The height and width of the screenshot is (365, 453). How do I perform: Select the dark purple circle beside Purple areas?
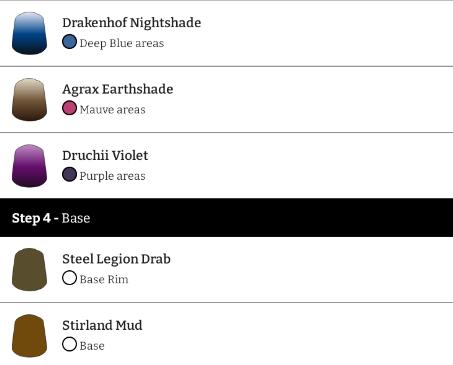(69, 174)
